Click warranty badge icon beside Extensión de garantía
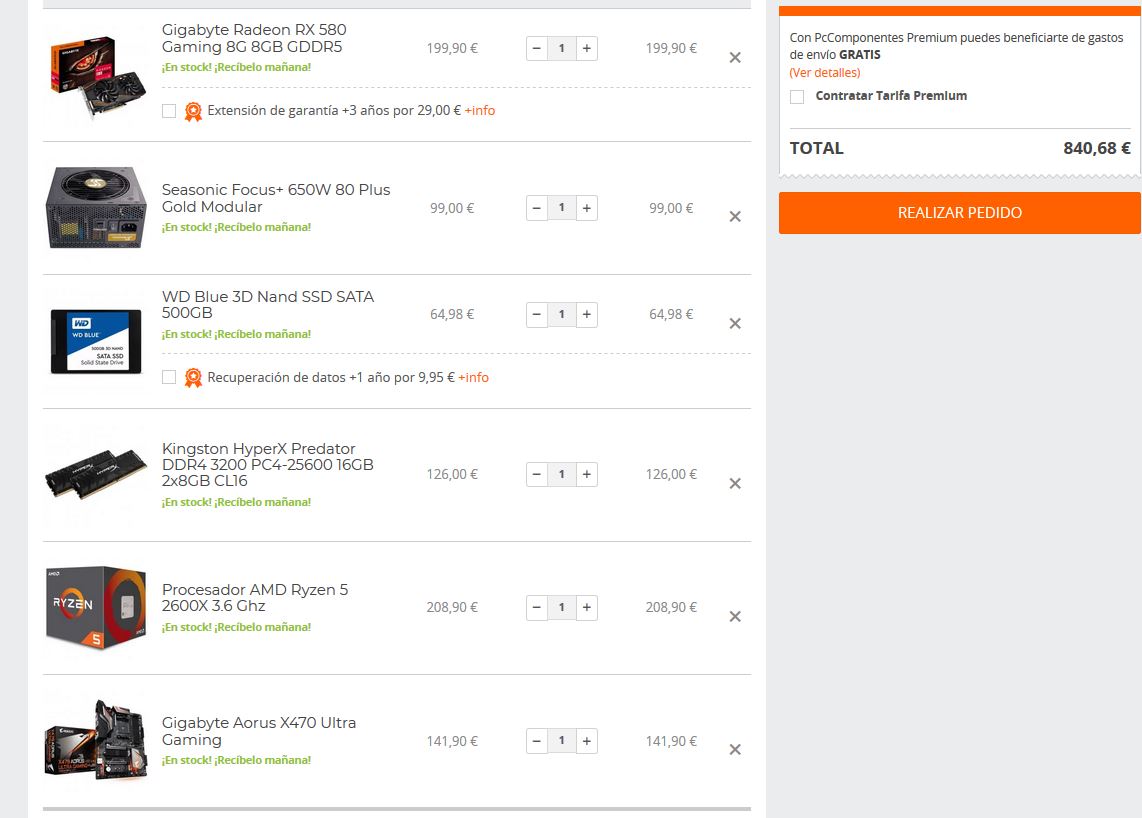The image size is (1142, 818). [x=193, y=111]
